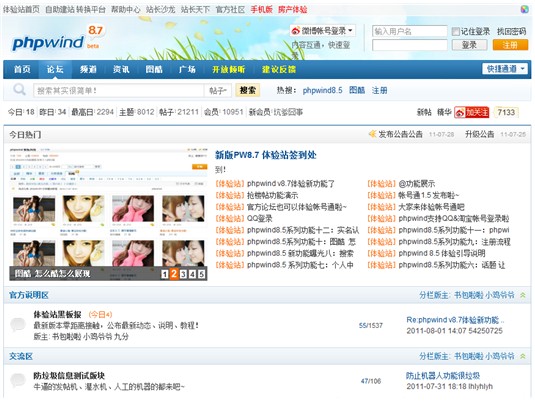Show slide 3 in slideshow pager
535x402 pixels.
pyautogui.click(x=183, y=274)
